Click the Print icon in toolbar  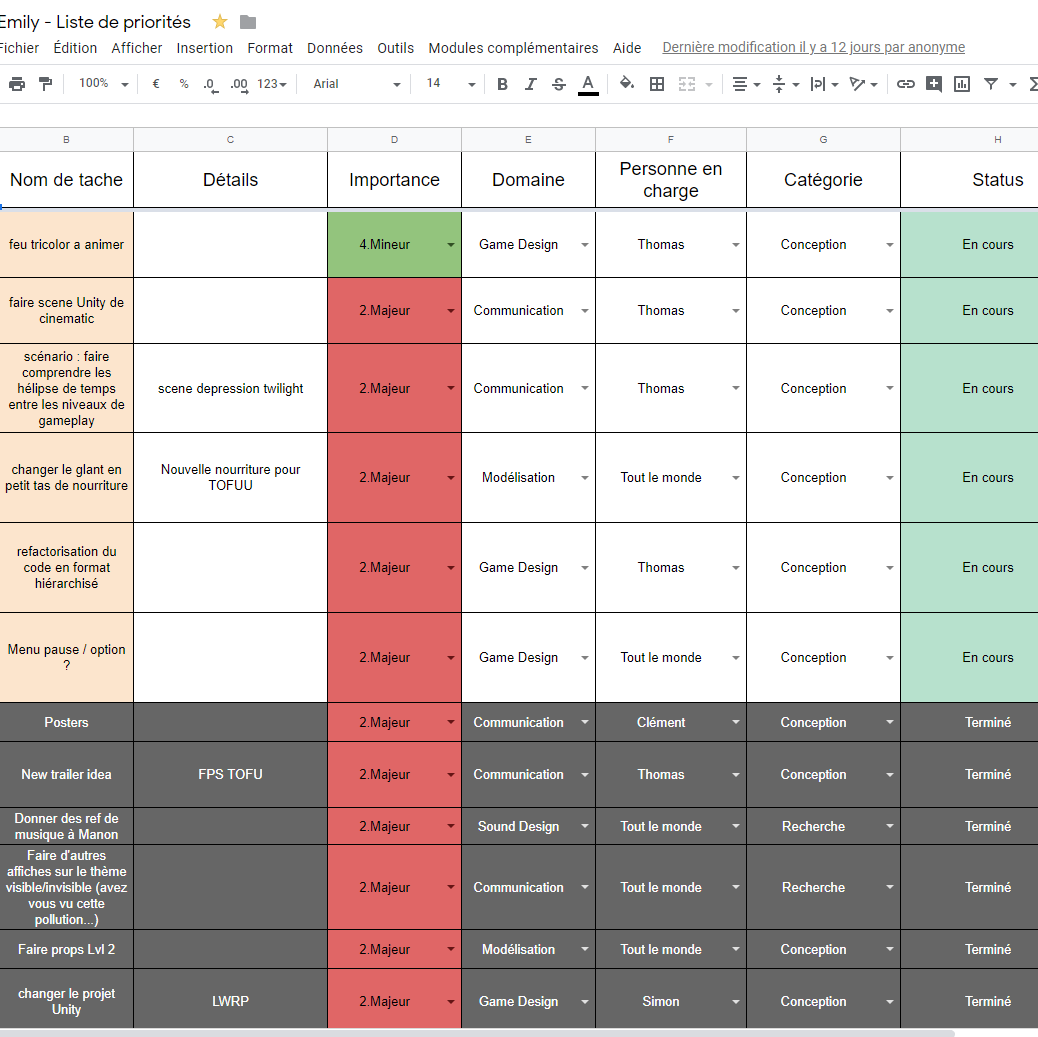[x=17, y=84]
